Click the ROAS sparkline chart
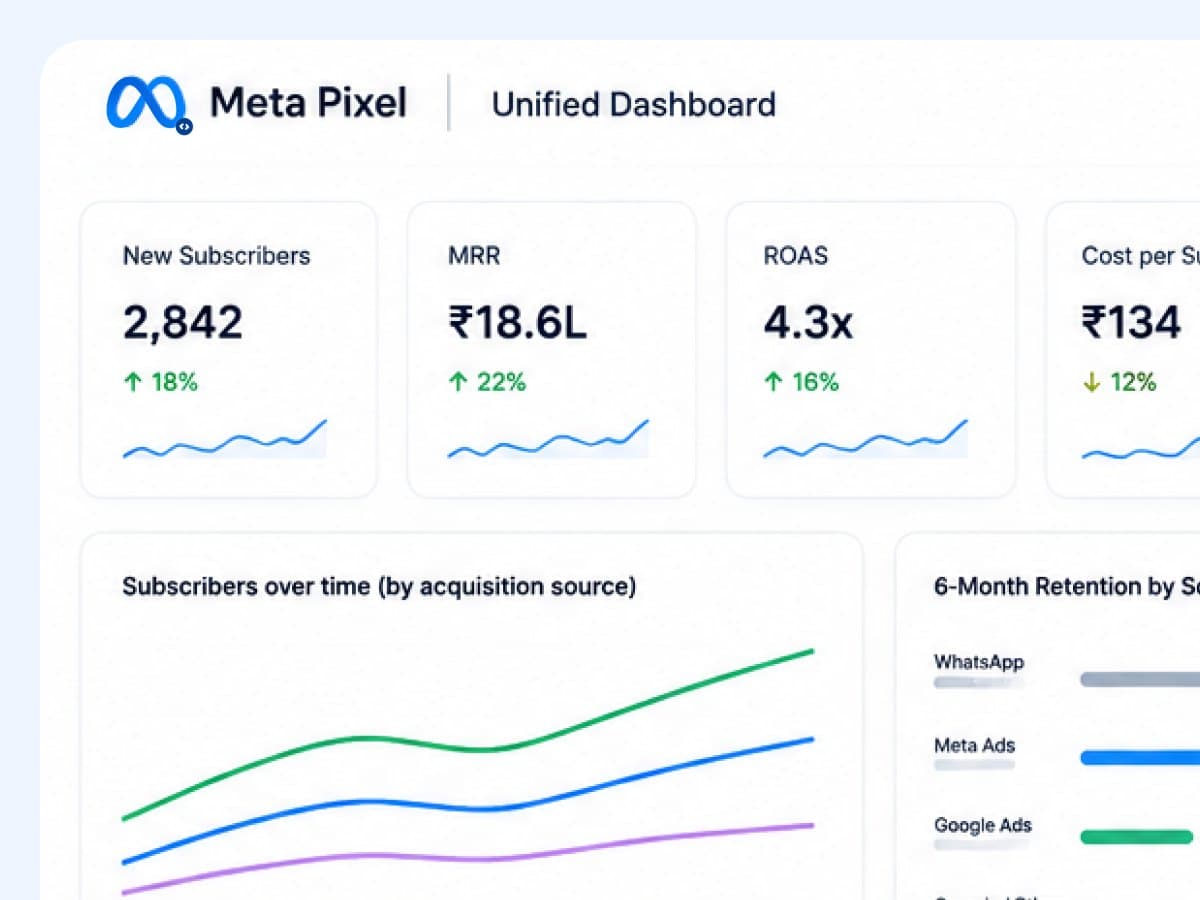Screen dimensions: 1200x900 click(866, 440)
